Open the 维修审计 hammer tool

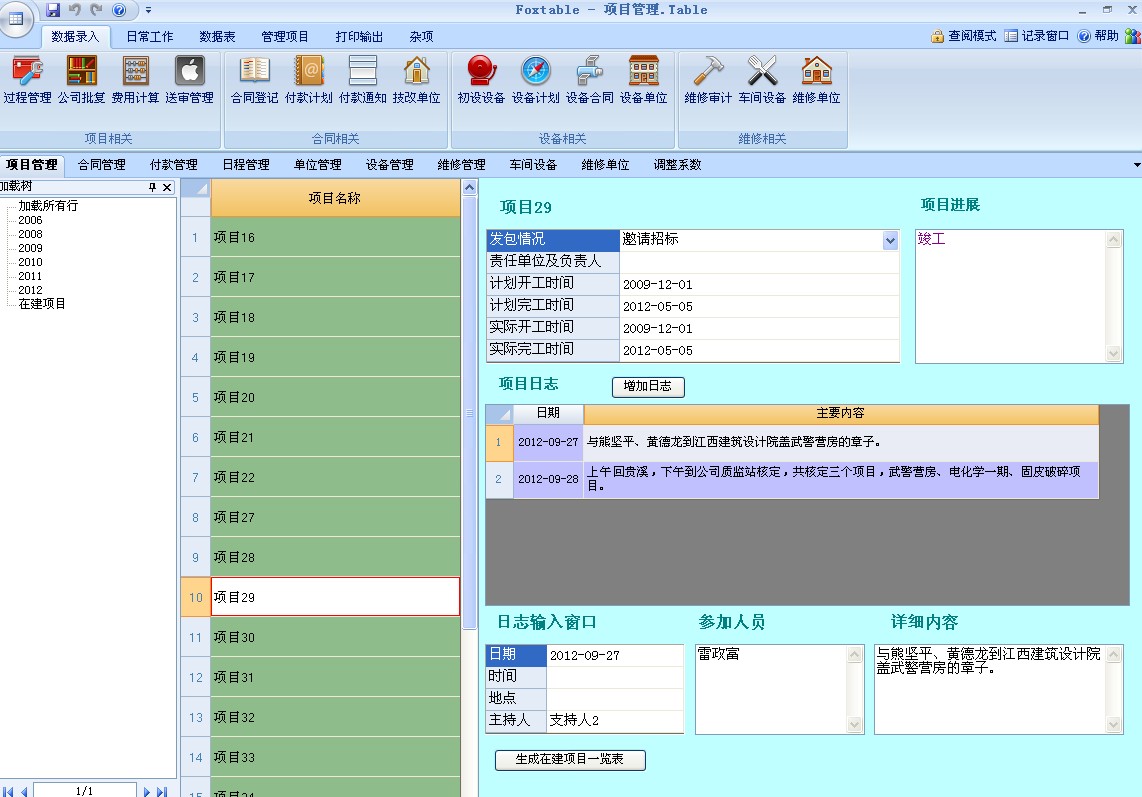coord(708,80)
